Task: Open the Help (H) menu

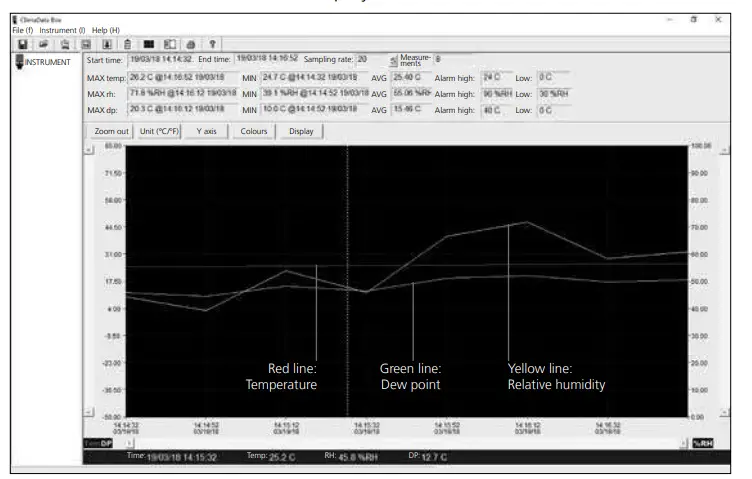Action: (106, 30)
